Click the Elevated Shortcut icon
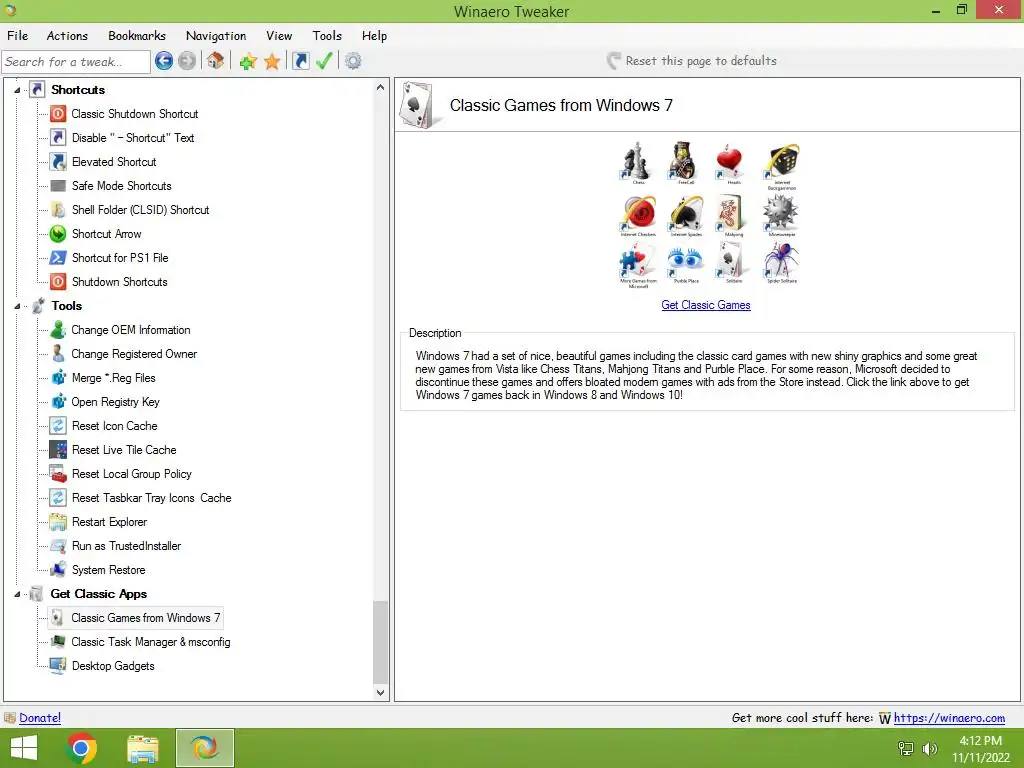This screenshot has width=1024, height=768. click(x=58, y=162)
